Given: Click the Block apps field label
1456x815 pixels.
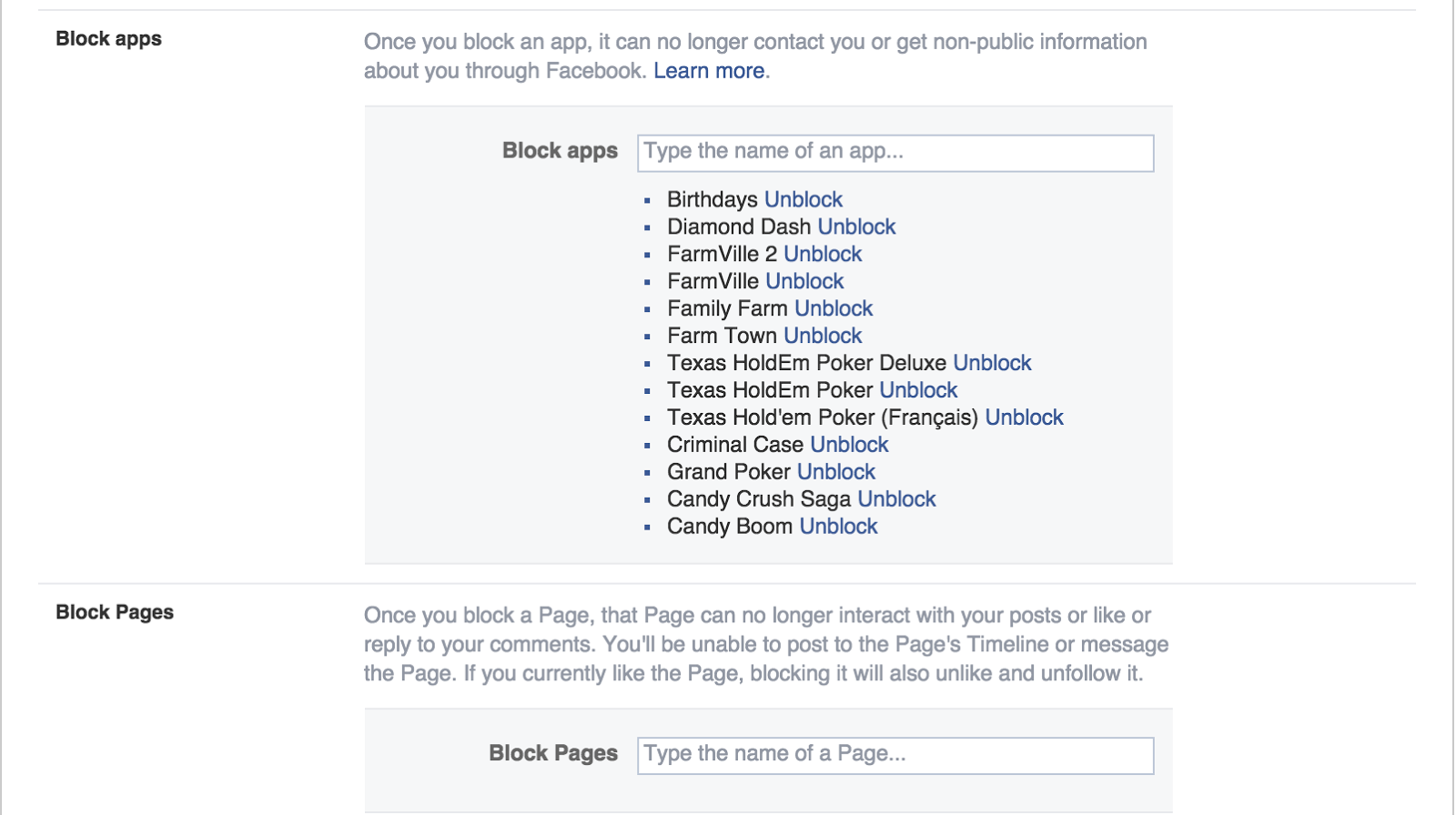Looking at the screenshot, I should [560, 151].
